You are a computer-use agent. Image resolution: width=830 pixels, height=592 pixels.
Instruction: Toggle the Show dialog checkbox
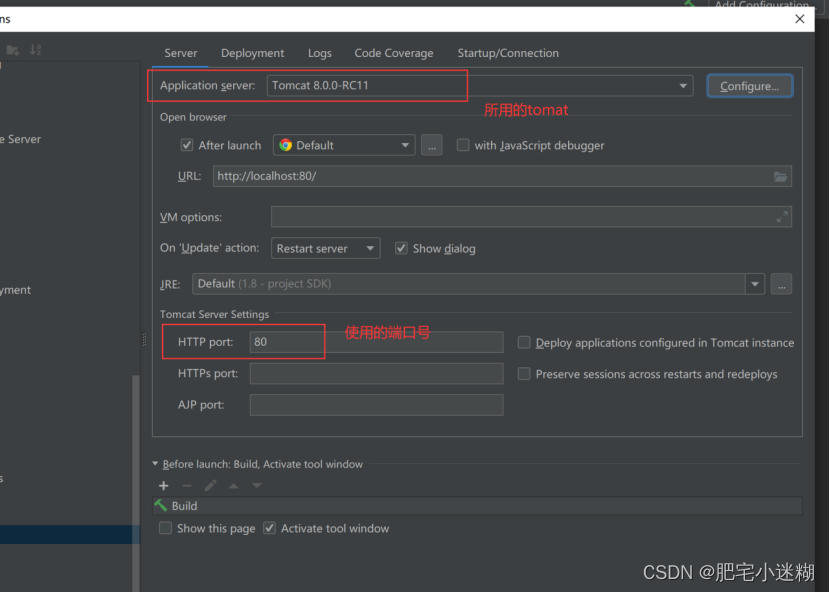point(401,248)
